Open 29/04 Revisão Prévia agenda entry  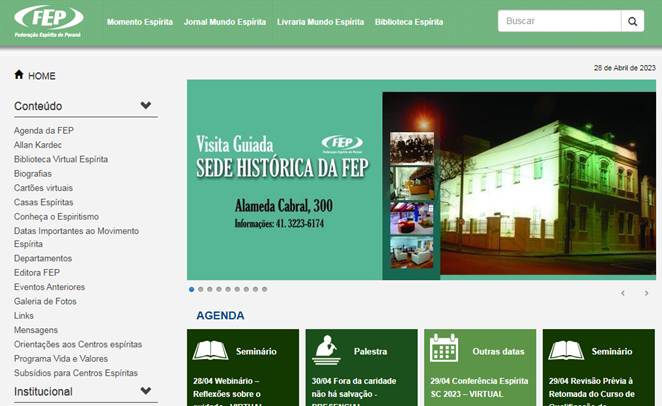pyautogui.click(x=591, y=392)
